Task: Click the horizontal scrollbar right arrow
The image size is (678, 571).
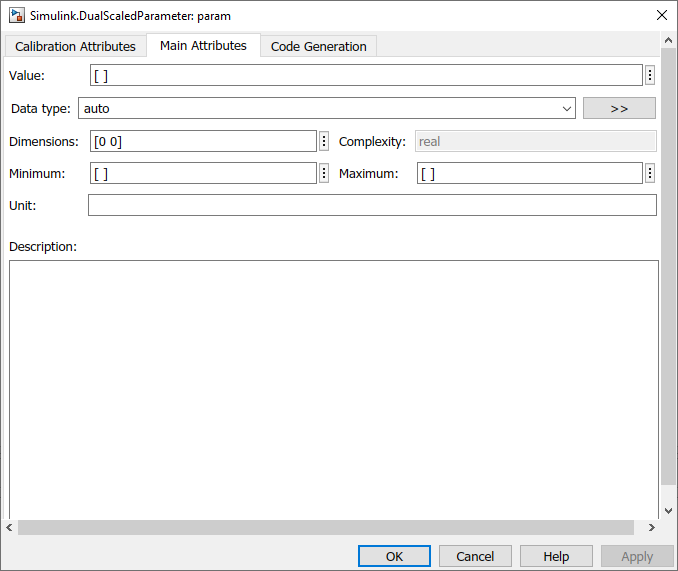Action: (652, 527)
